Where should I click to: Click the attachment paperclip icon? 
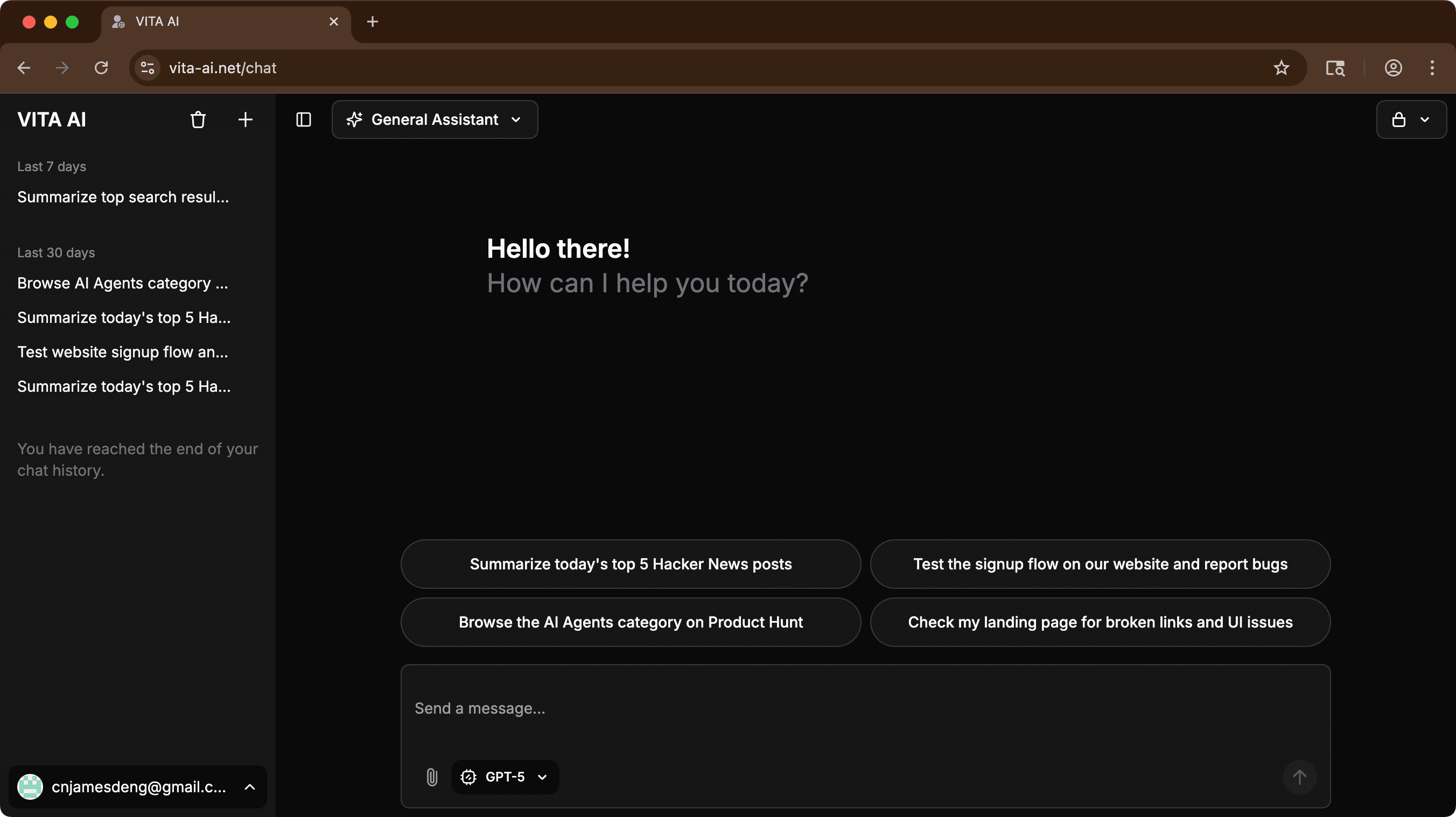432,777
